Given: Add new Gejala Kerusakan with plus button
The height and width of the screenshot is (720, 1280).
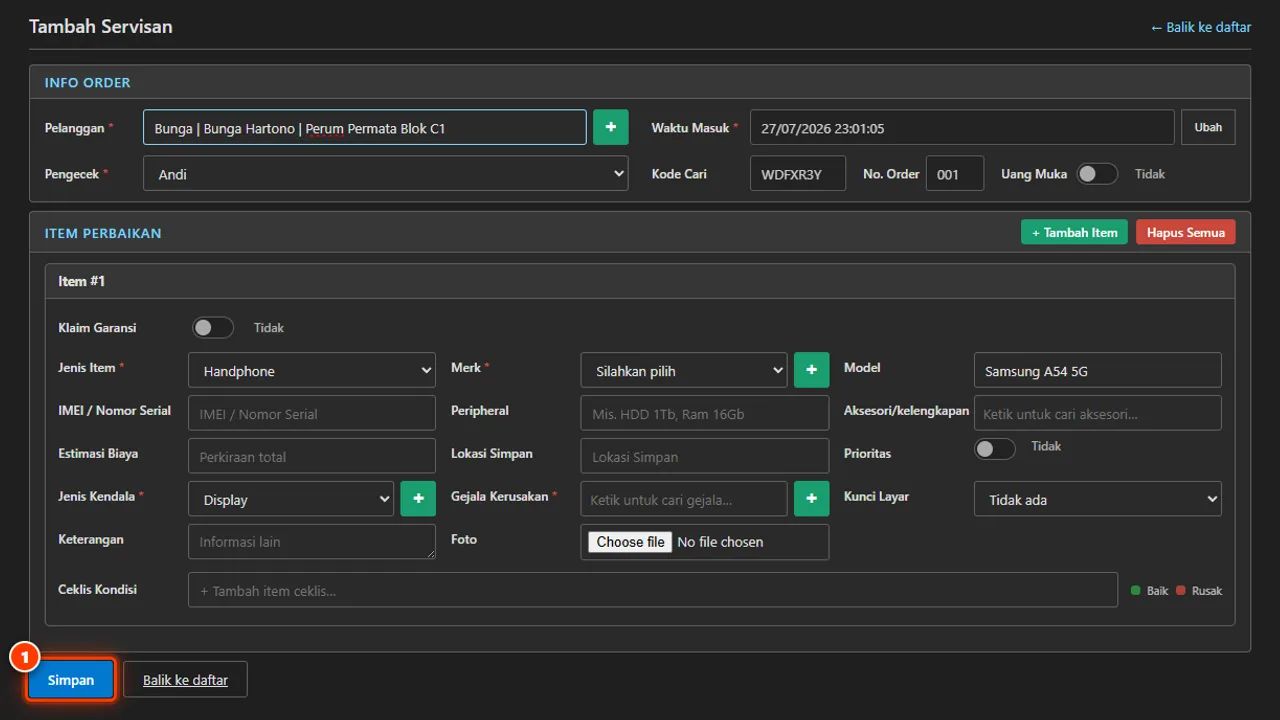Looking at the screenshot, I should click(x=811, y=499).
